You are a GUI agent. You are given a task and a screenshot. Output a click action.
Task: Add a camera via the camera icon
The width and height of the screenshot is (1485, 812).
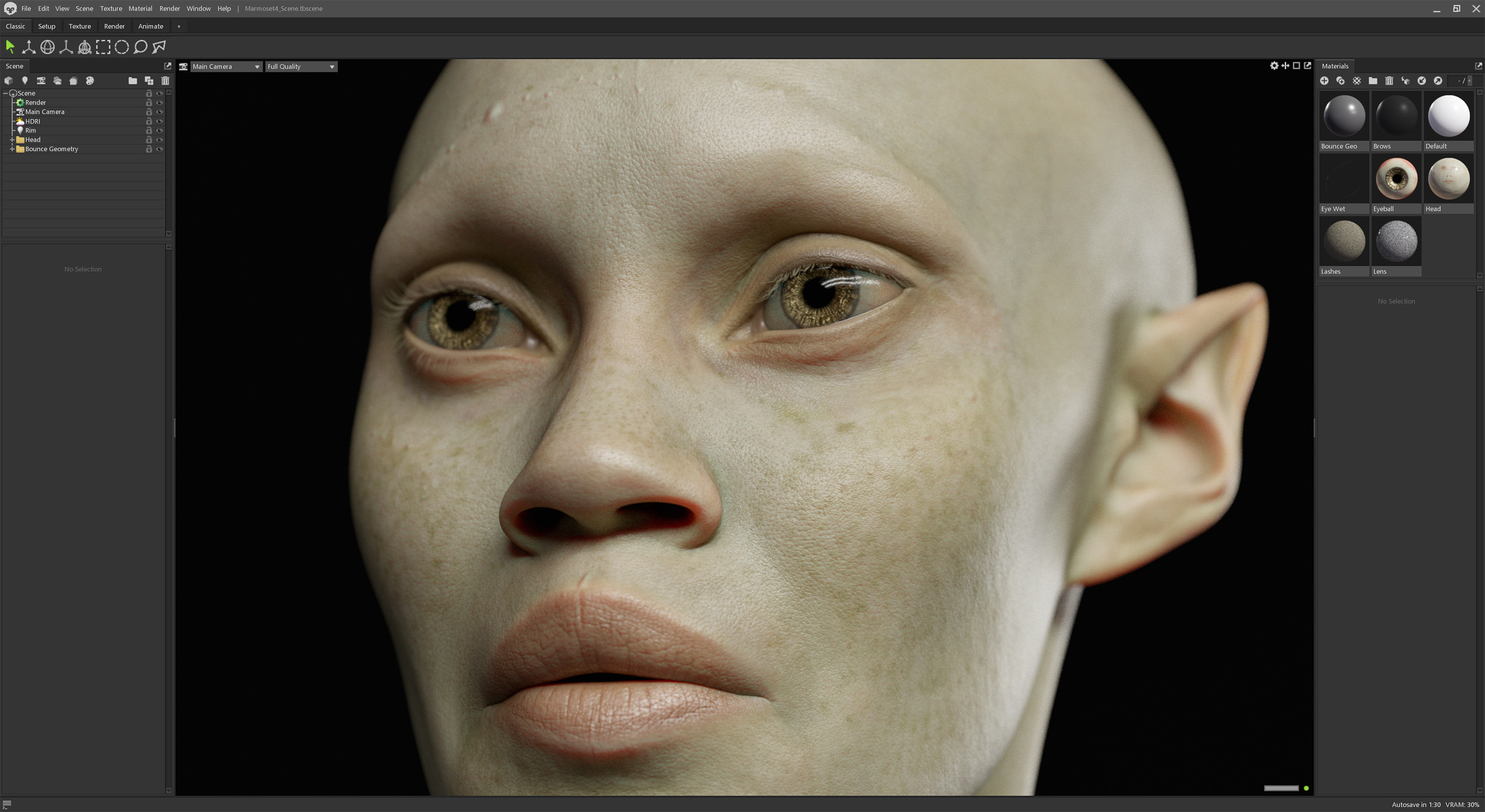coord(41,81)
